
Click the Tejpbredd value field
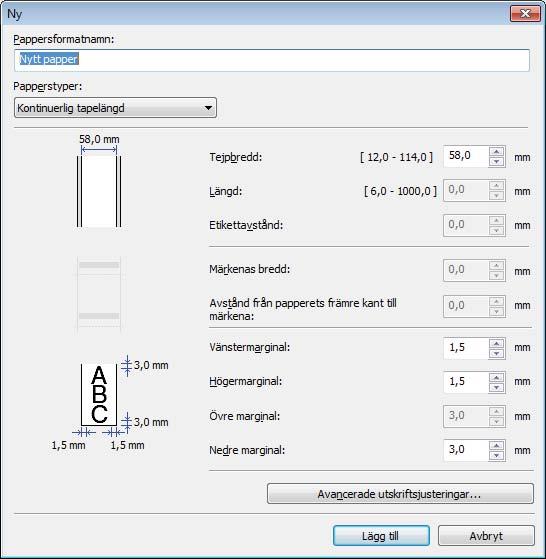(x=465, y=157)
